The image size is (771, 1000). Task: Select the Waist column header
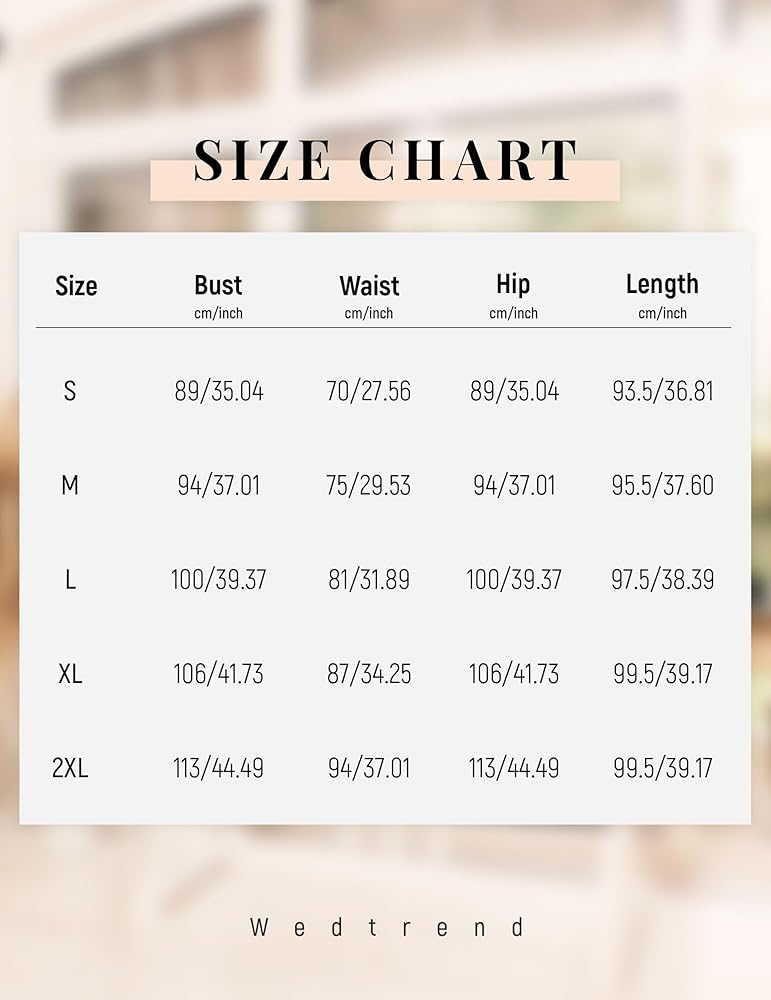[x=369, y=286]
